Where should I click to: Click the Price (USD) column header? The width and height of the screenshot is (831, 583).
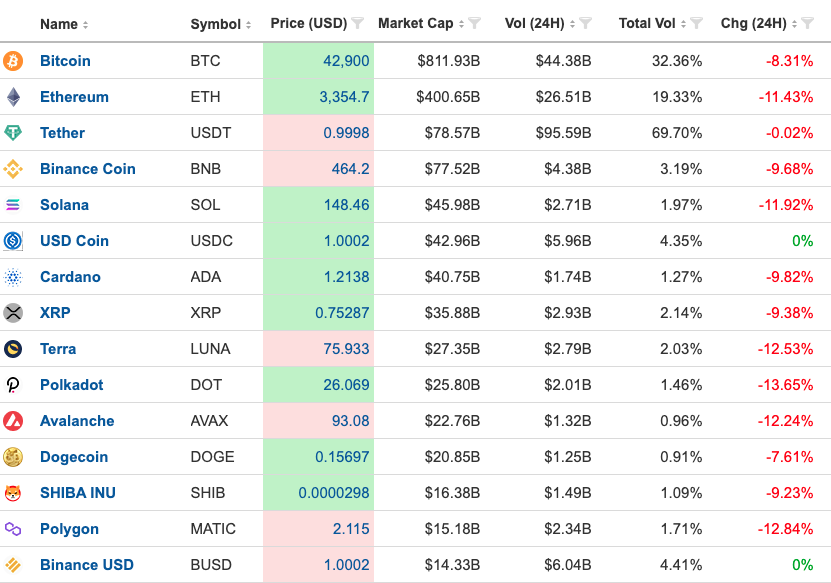click(x=309, y=23)
